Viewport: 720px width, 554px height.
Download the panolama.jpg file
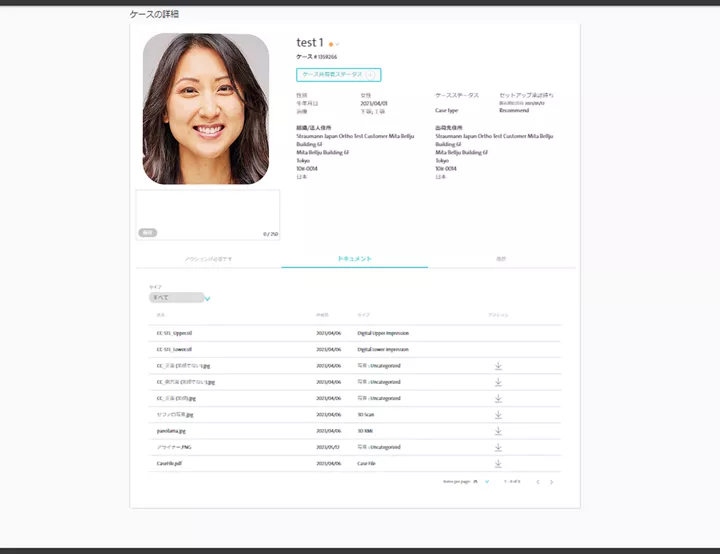click(x=498, y=431)
